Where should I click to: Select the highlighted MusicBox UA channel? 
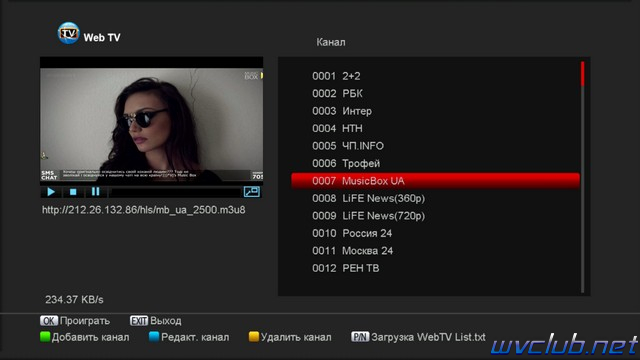435,181
